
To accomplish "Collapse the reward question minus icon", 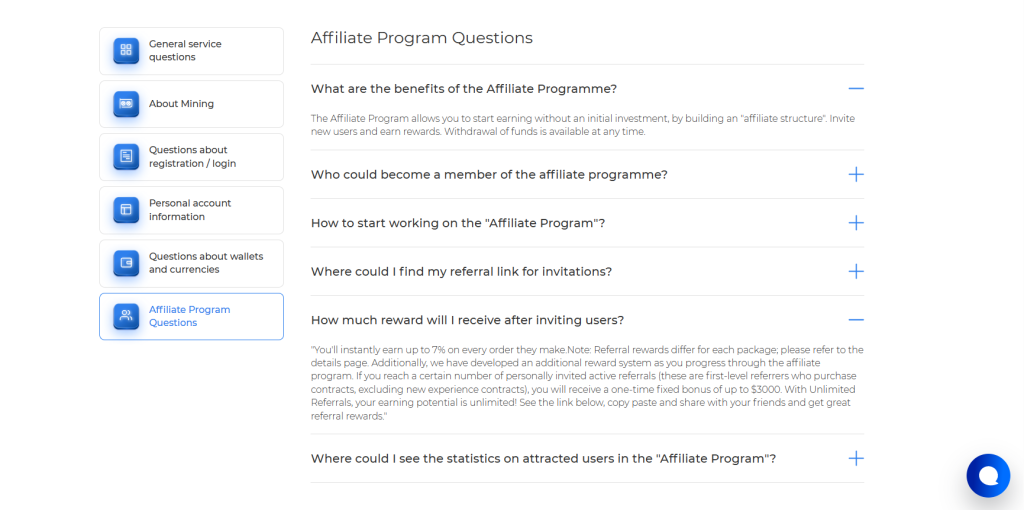I will pyautogui.click(x=855, y=320).
